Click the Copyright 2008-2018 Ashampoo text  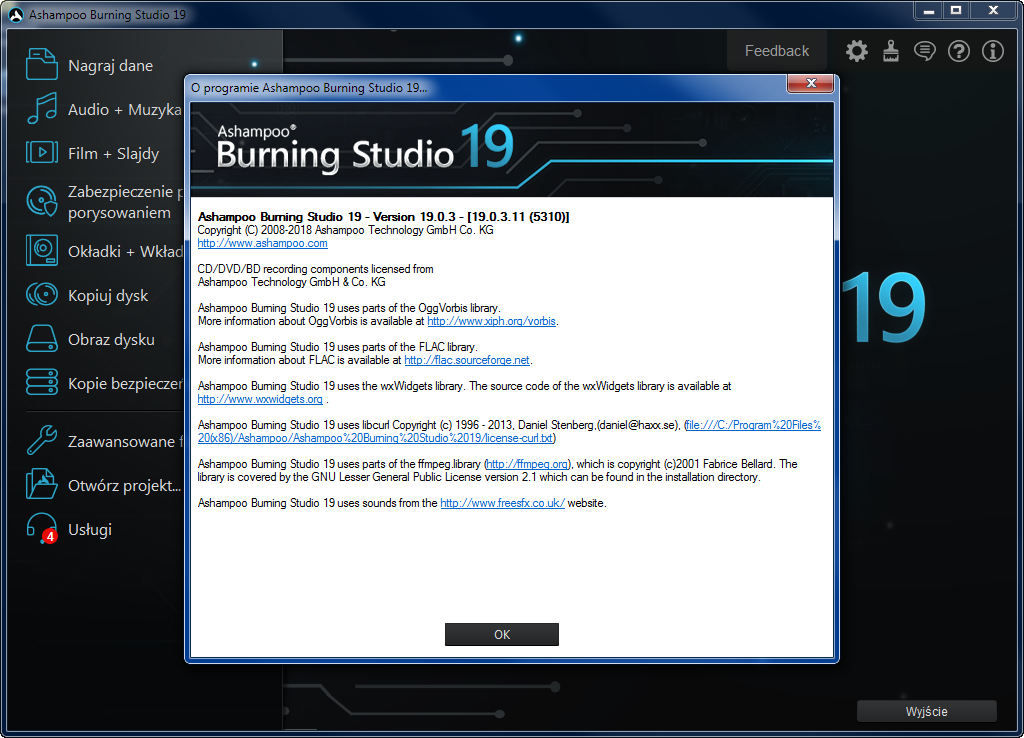(345, 230)
